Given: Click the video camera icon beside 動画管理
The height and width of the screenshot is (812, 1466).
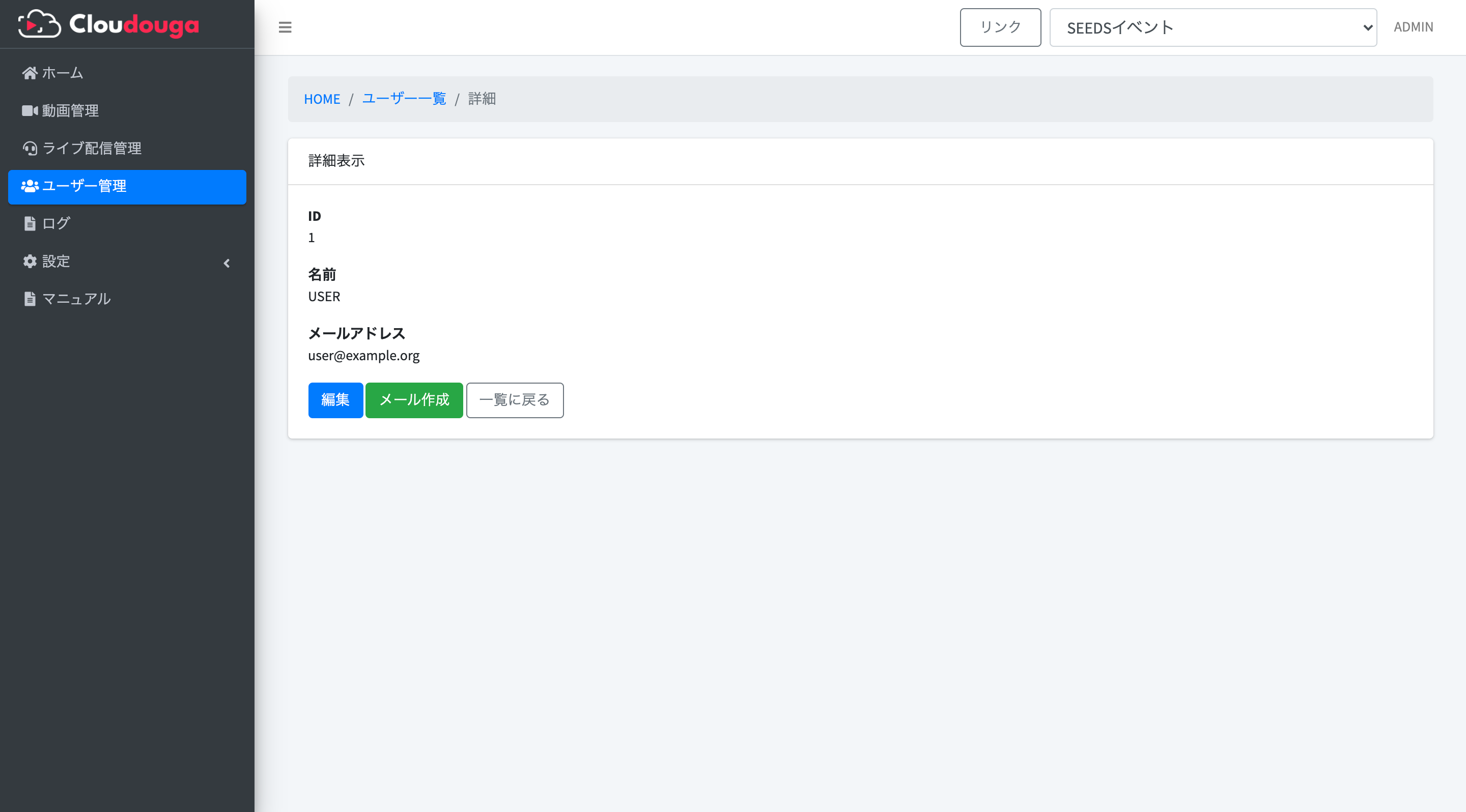Looking at the screenshot, I should [30, 110].
